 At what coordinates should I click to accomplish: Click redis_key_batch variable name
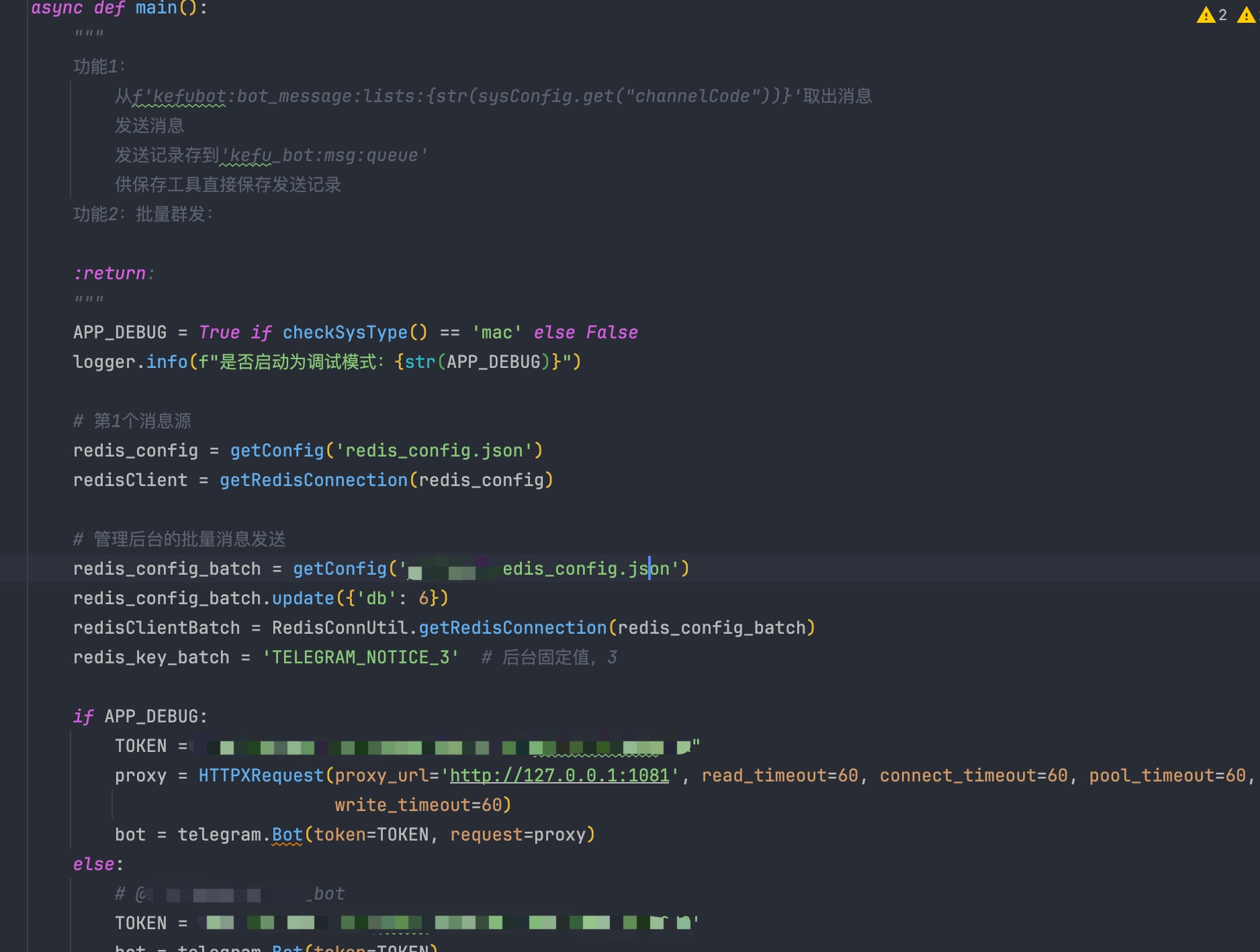click(x=151, y=657)
